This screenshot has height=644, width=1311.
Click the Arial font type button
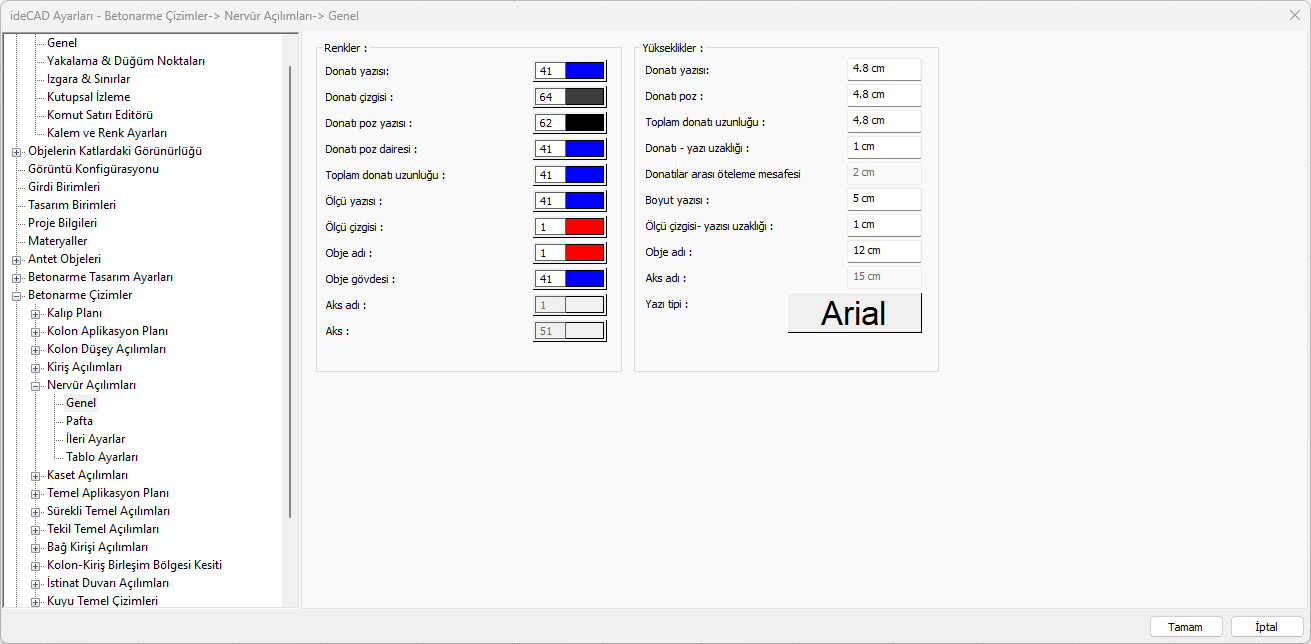coord(855,313)
